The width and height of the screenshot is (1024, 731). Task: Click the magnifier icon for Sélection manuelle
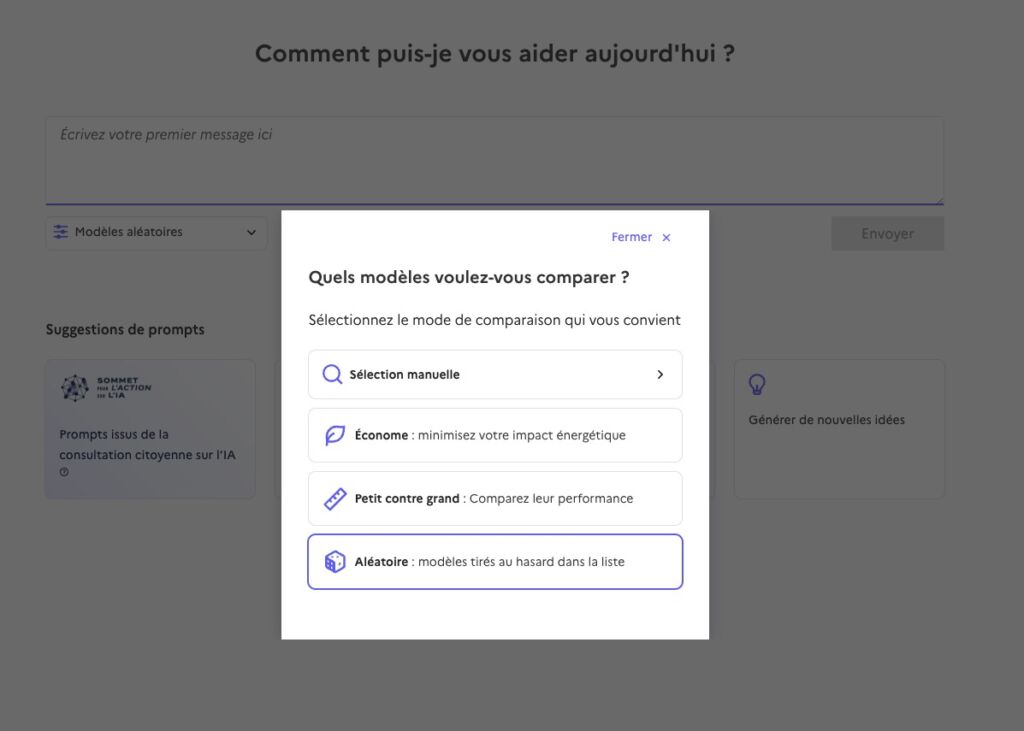(x=333, y=375)
